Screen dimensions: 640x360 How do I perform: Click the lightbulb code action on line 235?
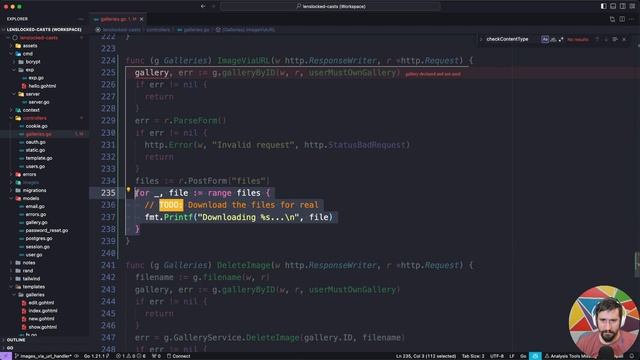tap(128, 189)
